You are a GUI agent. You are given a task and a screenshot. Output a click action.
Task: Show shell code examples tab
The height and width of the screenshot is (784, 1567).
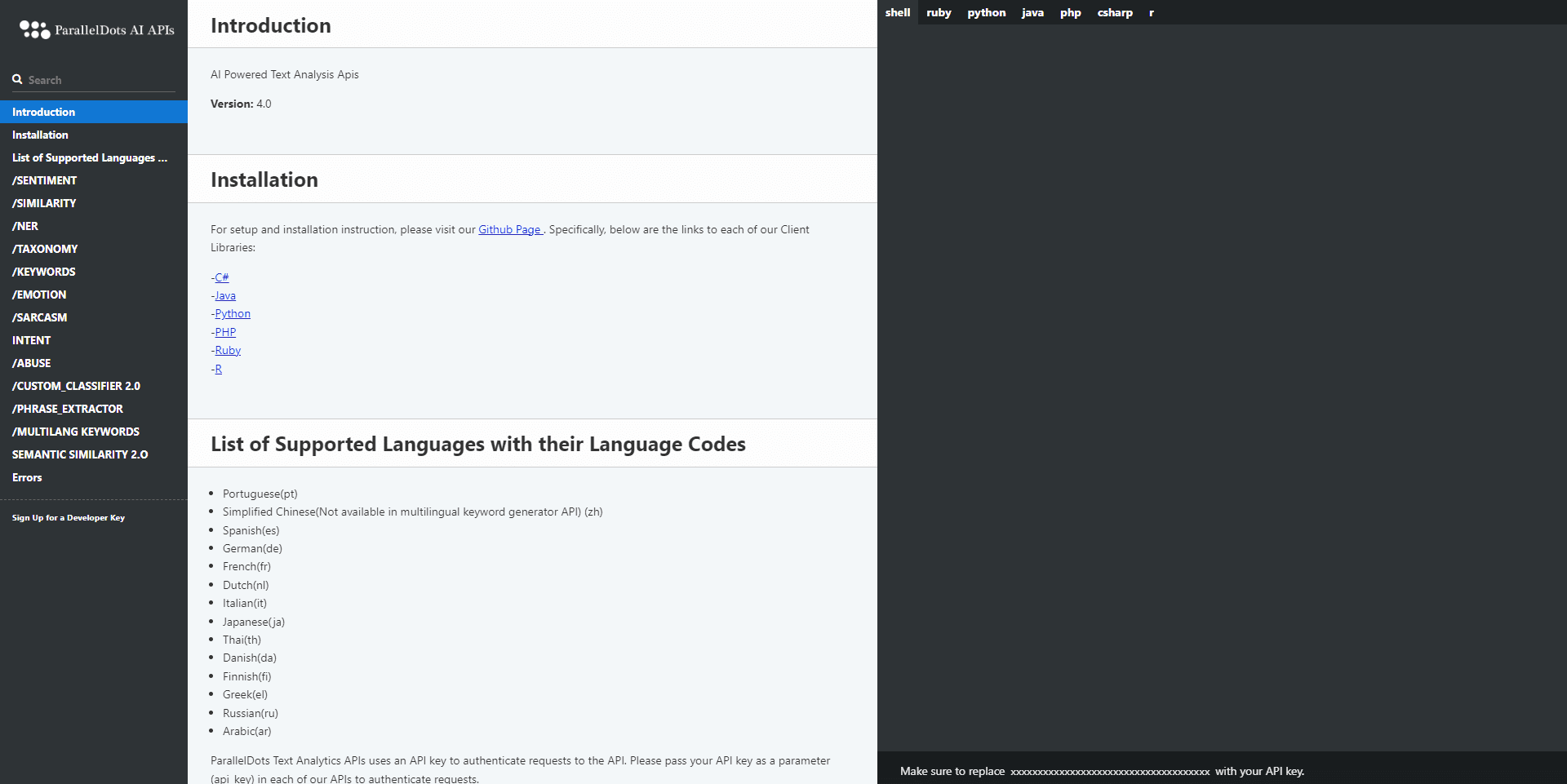tap(897, 12)
